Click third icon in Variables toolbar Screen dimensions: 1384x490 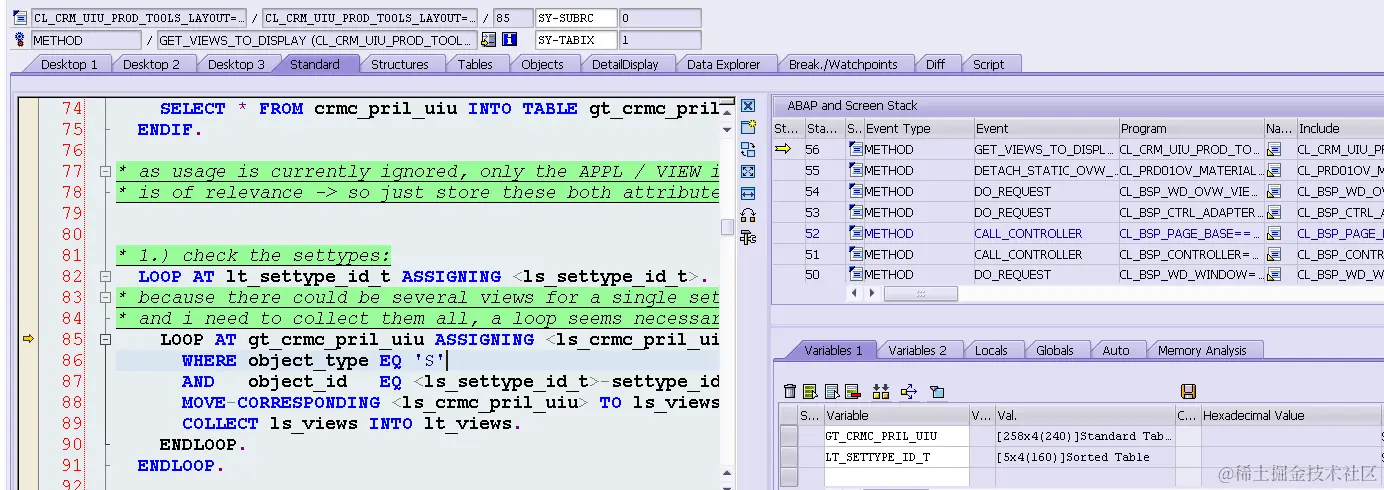(x=831, y=391)
